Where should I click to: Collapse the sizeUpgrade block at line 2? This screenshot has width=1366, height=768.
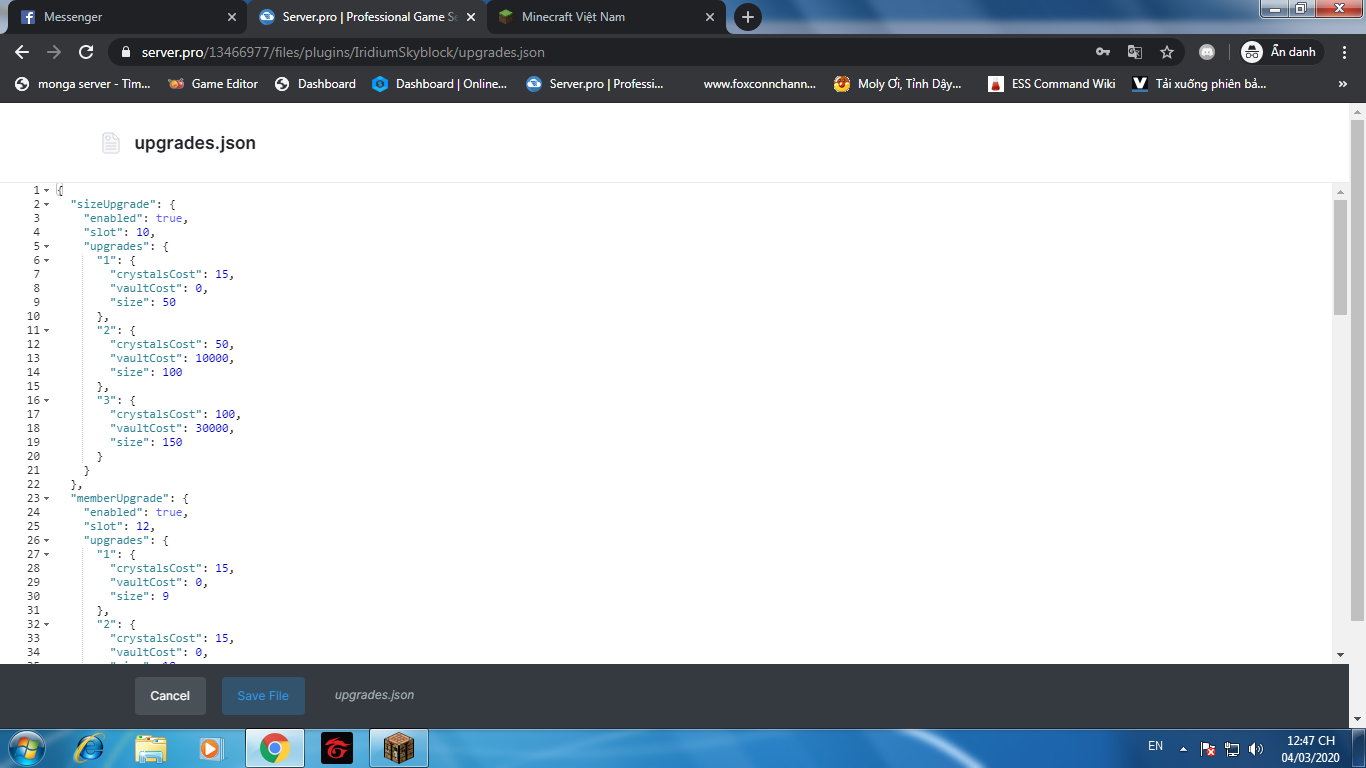47,204
